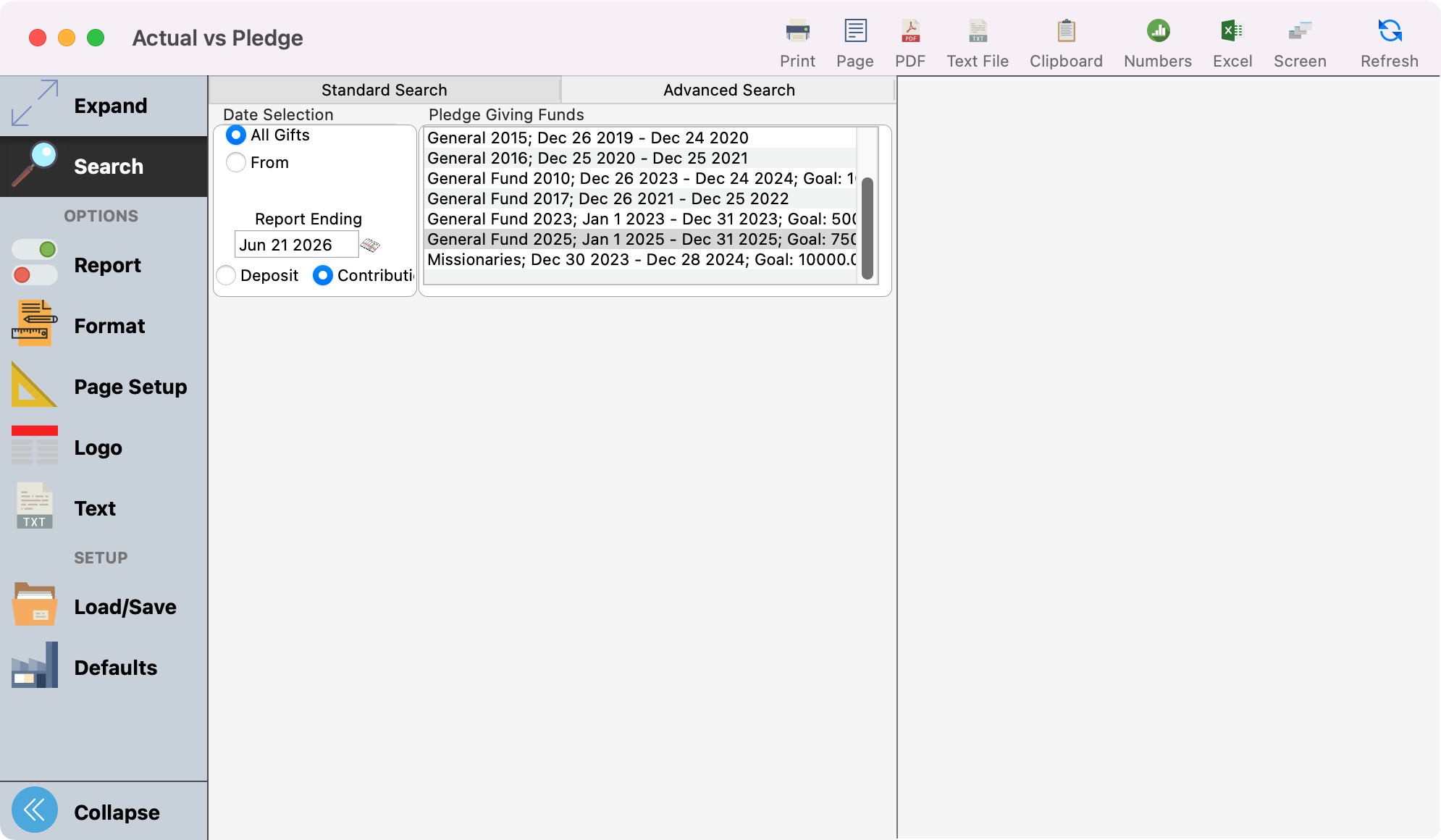
Task: Copy report to Clipboard
Action: (x=1066, y=32)
